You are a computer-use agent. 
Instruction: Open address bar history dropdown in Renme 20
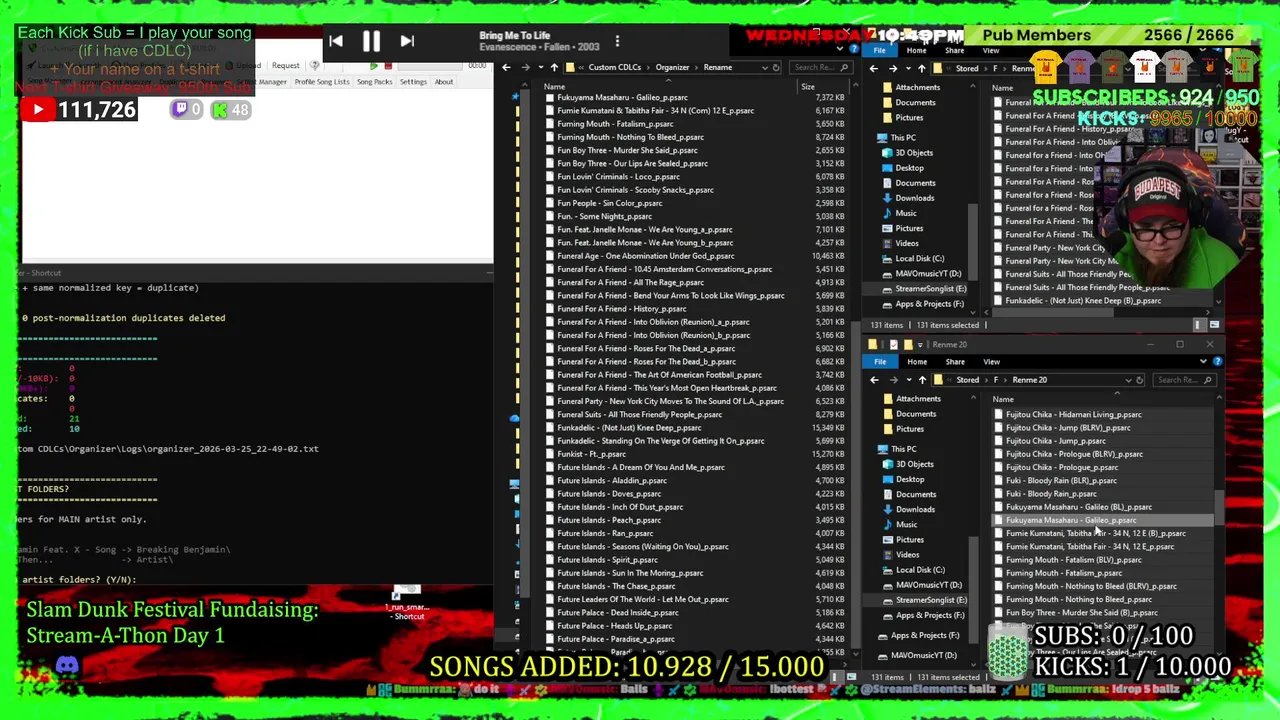(x=1128, y=380)
